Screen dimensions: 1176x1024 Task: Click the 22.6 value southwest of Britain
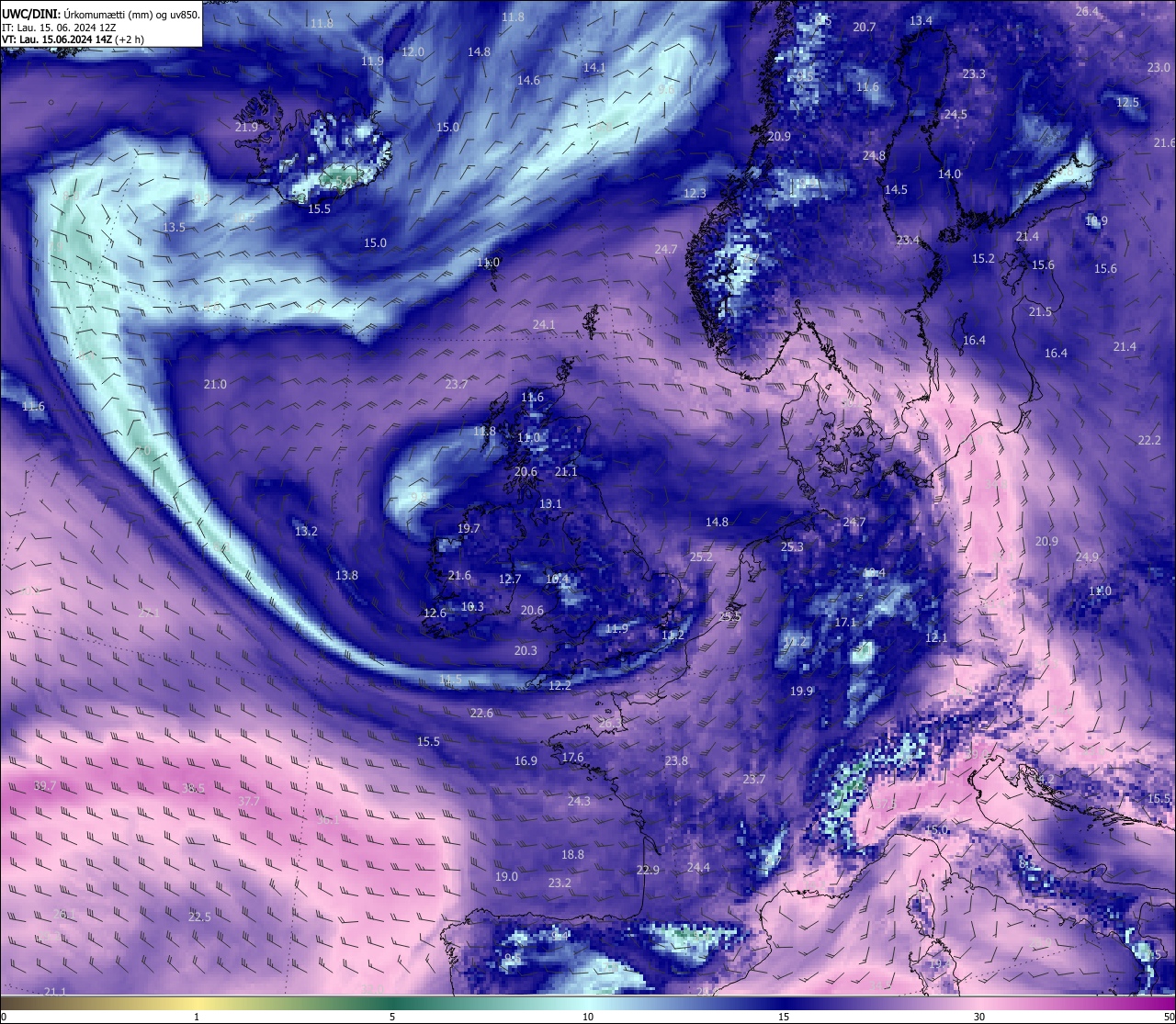tap(481, 713)
